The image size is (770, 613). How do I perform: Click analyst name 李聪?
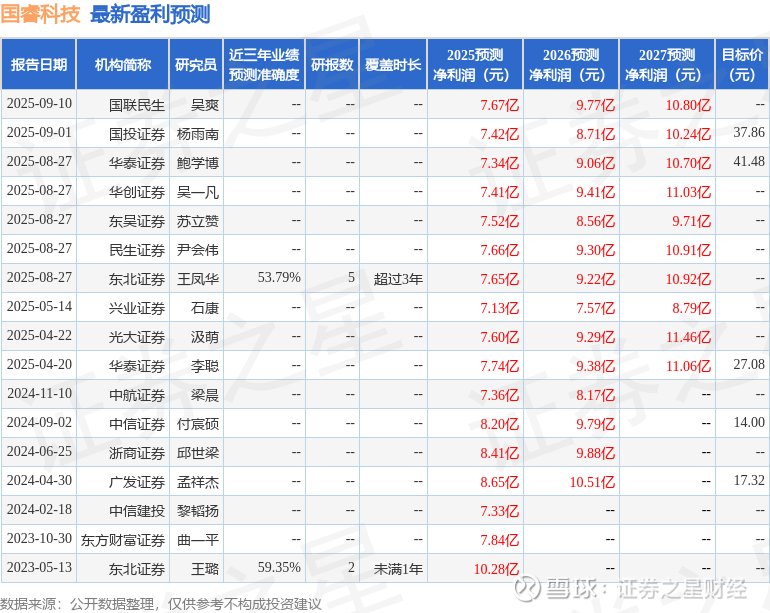pos(205,365)
